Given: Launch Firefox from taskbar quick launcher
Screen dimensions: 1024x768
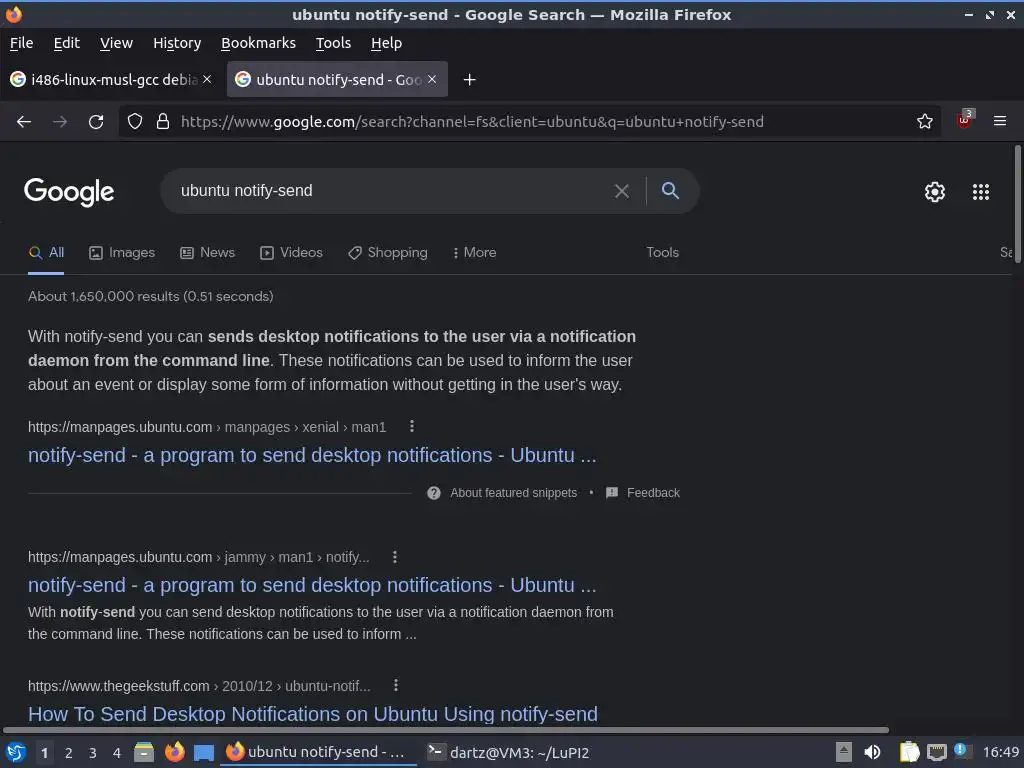Looking at the screenshot, I should 174,752.
